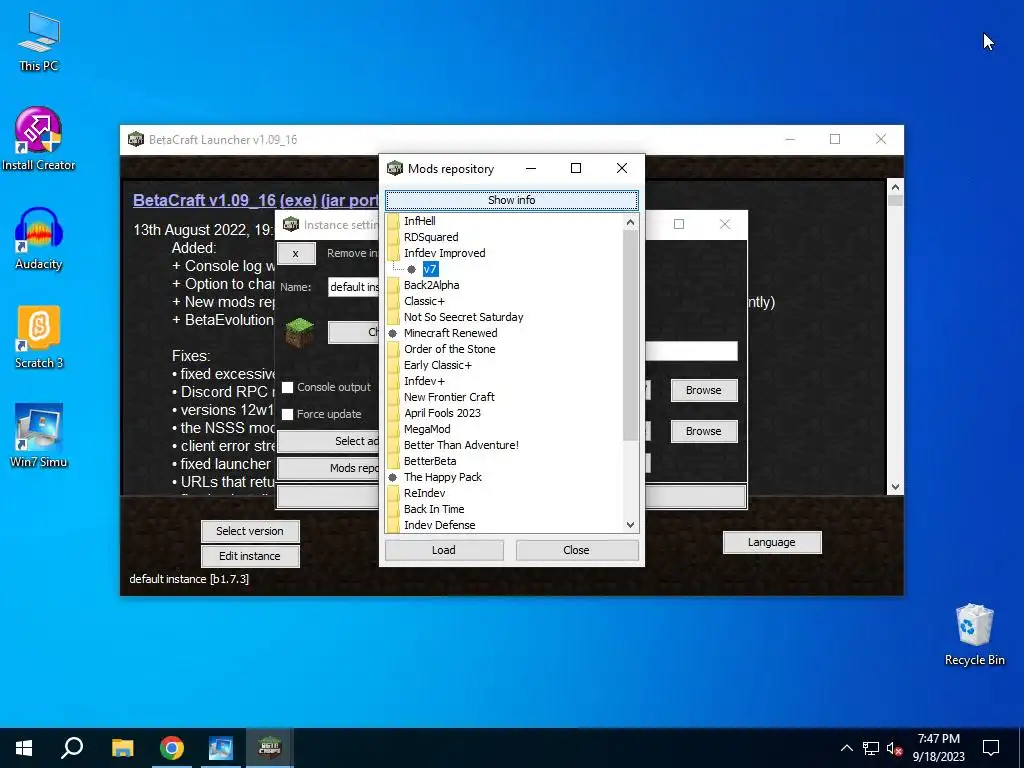Click the Select version button

(250, 531)
